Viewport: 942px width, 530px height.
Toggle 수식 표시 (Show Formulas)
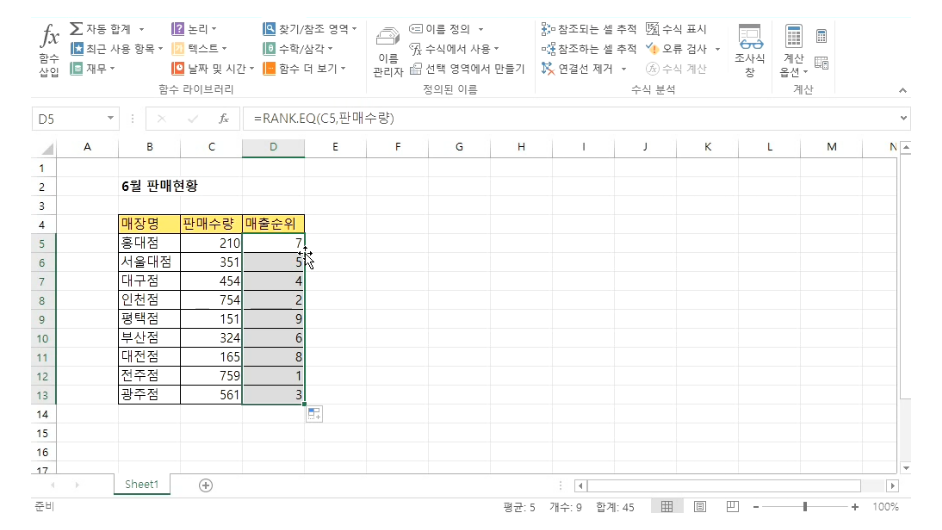click(676, 29)
